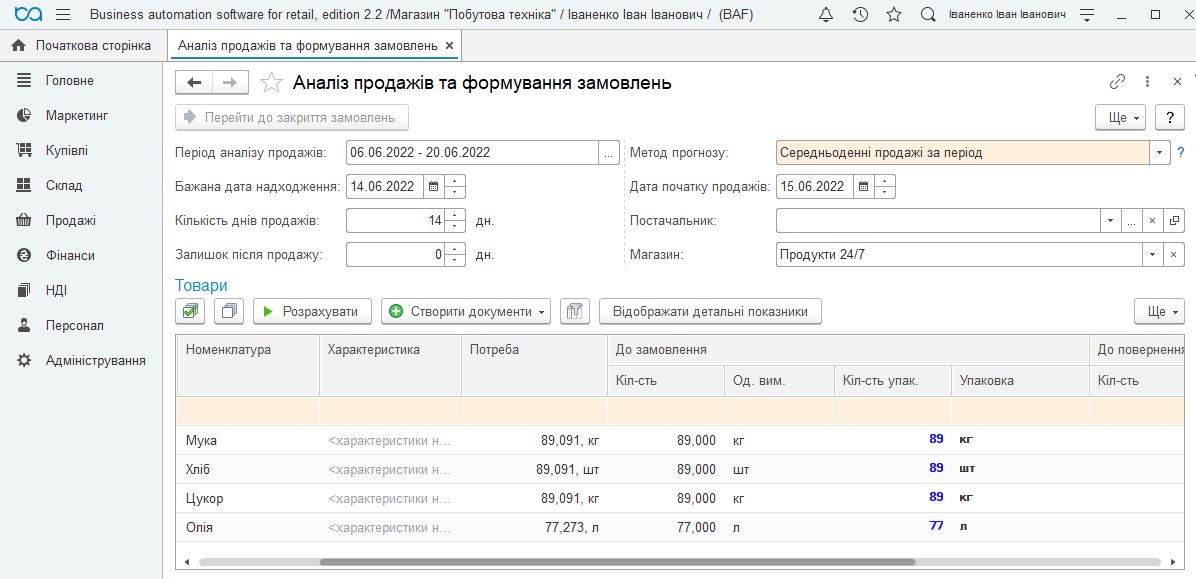The height and width of the screenshot is (579, 1196).
Task: Toggle Відображати детальні показники
Action: click(710, 311)
